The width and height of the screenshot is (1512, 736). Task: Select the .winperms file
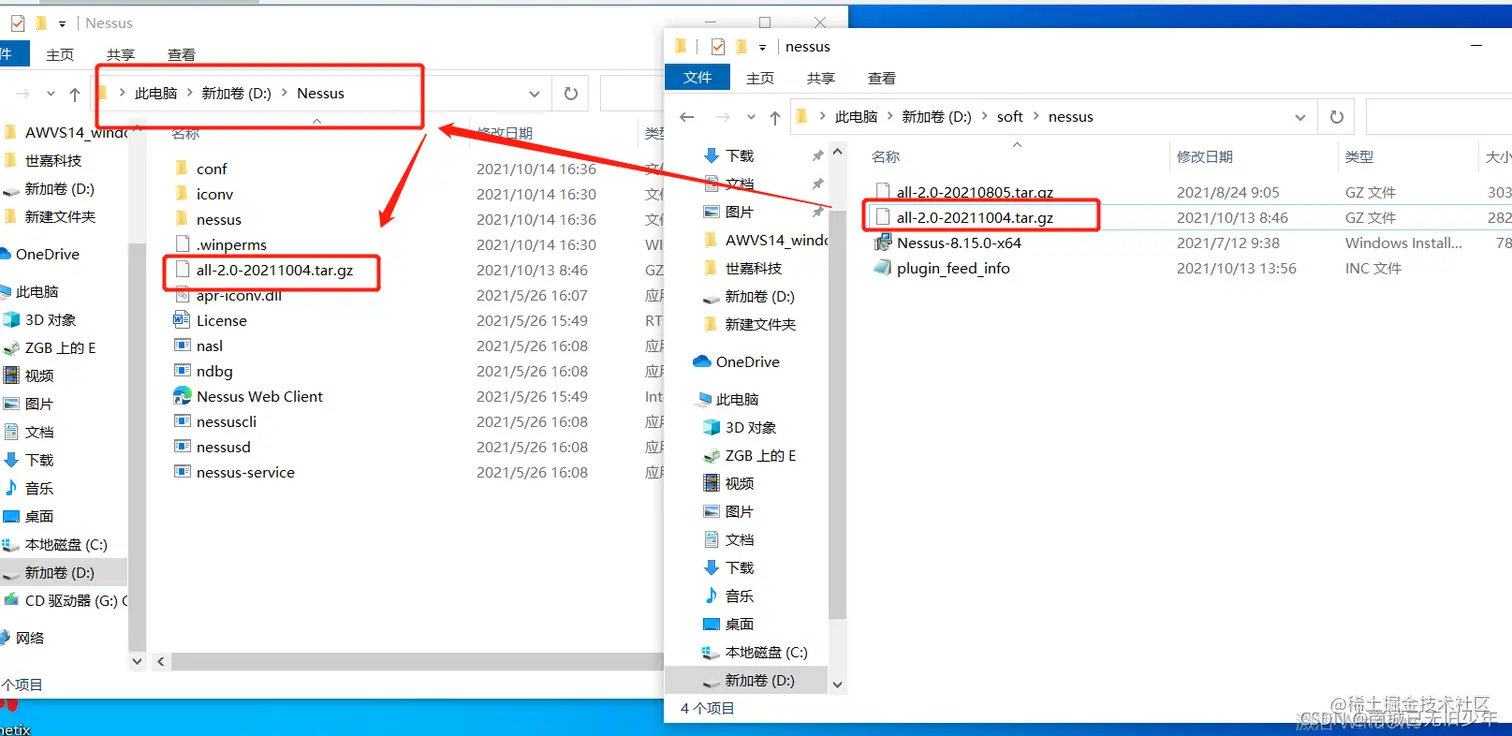pos(231,244)
